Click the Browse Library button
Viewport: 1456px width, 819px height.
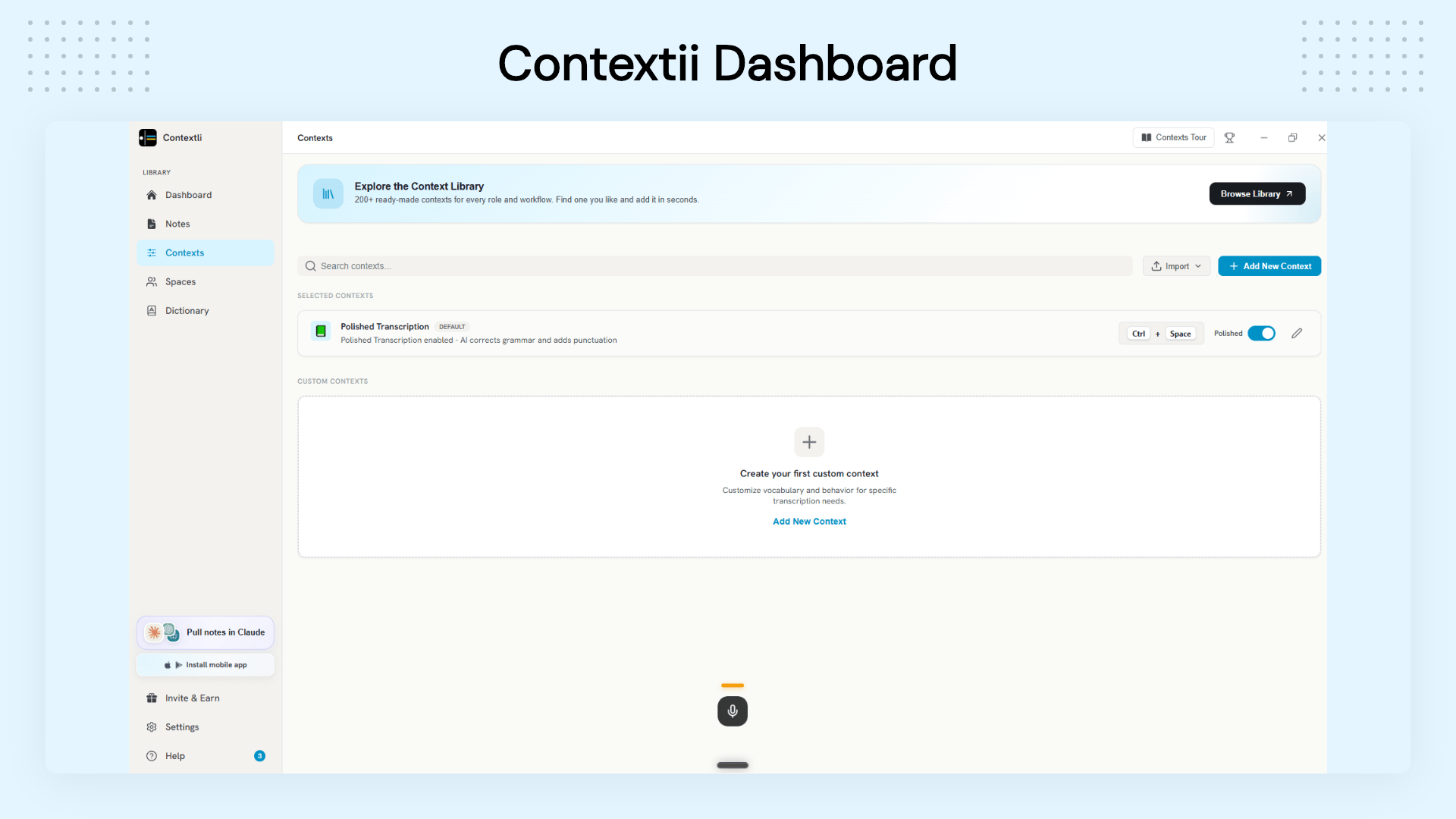pos(1257,193)
